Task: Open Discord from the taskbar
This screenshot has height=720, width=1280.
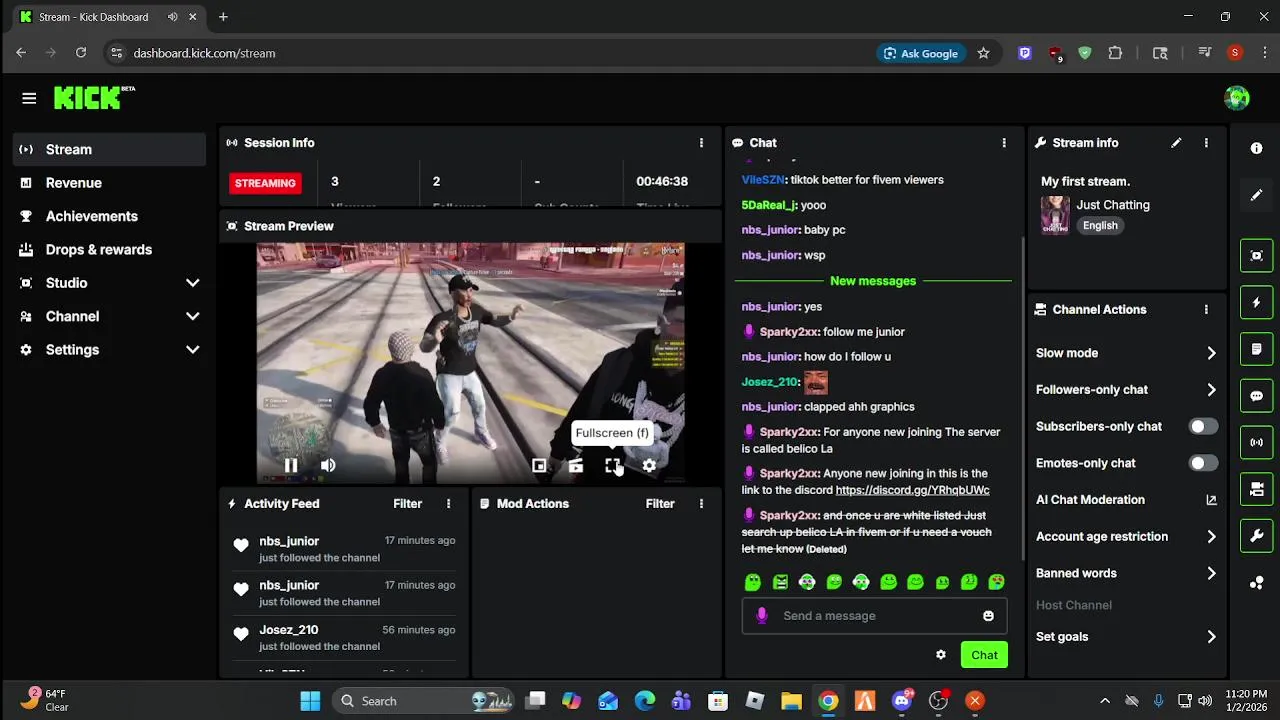Action: [902, 701]
